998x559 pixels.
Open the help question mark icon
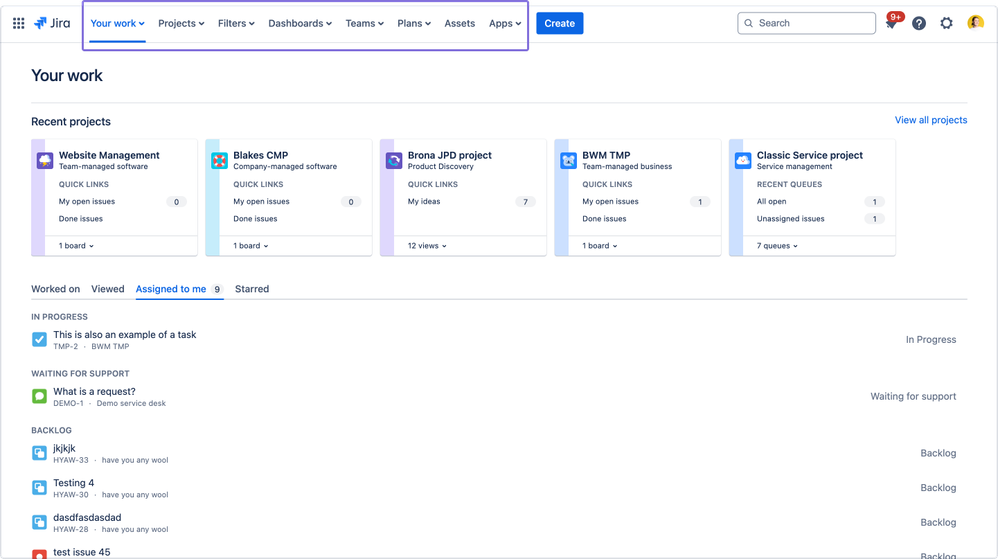(x=918, y=24)
